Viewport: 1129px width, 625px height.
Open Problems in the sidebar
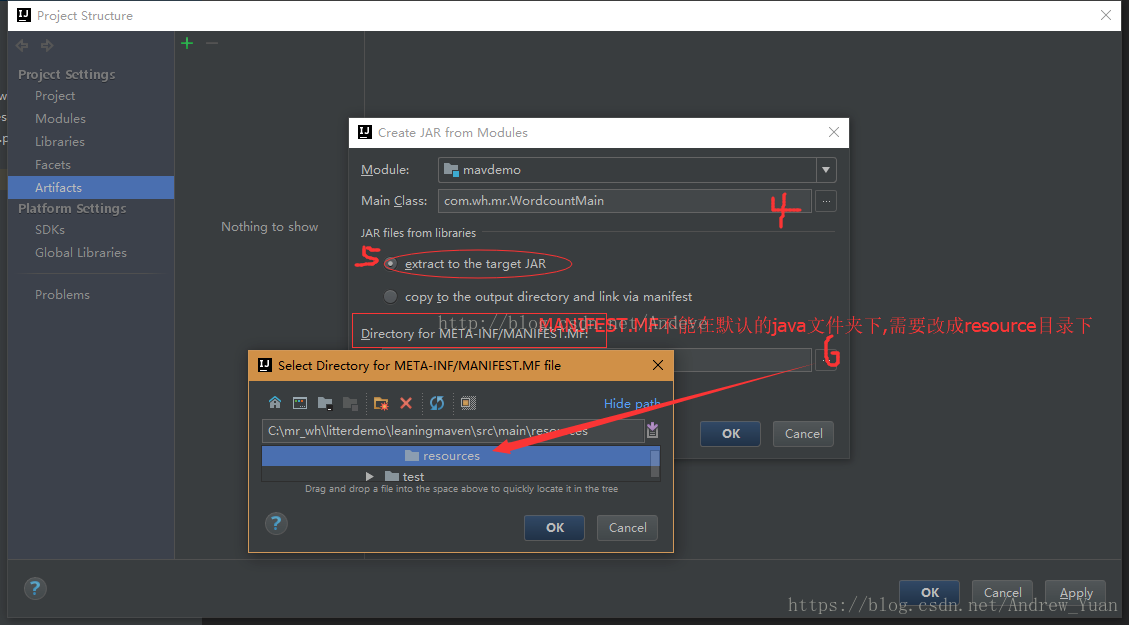[63, 294]
